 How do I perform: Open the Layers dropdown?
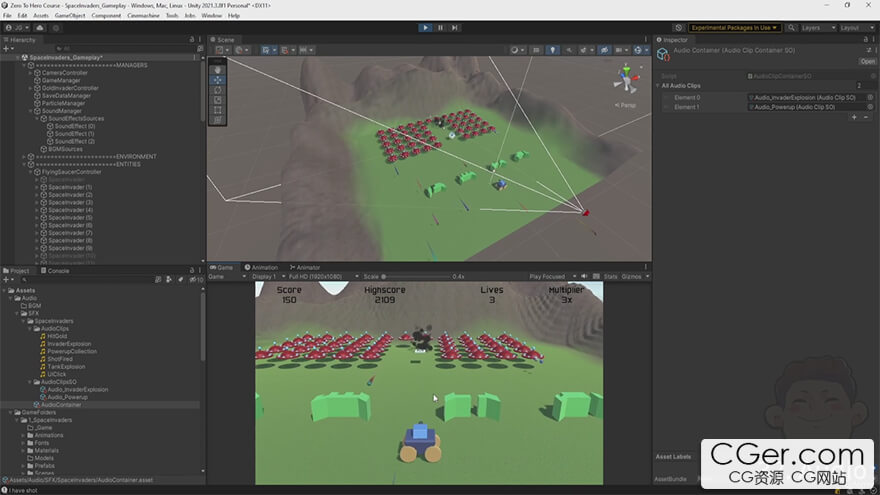(818, 28)
